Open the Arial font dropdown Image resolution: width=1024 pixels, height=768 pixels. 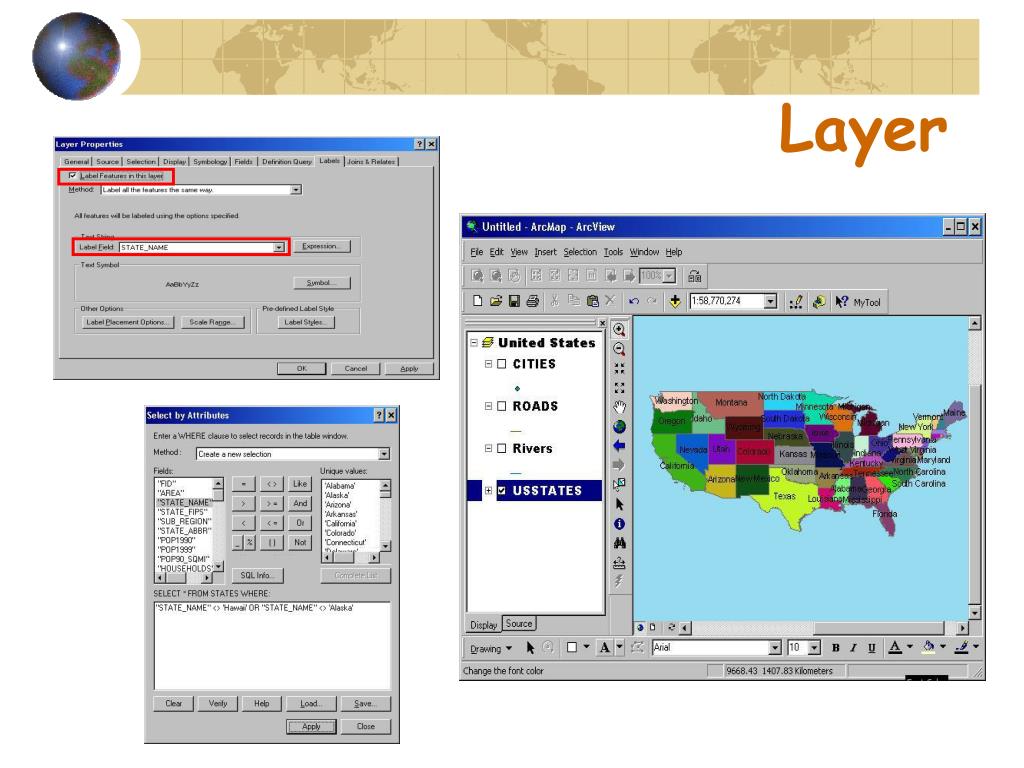coord(775,648)
